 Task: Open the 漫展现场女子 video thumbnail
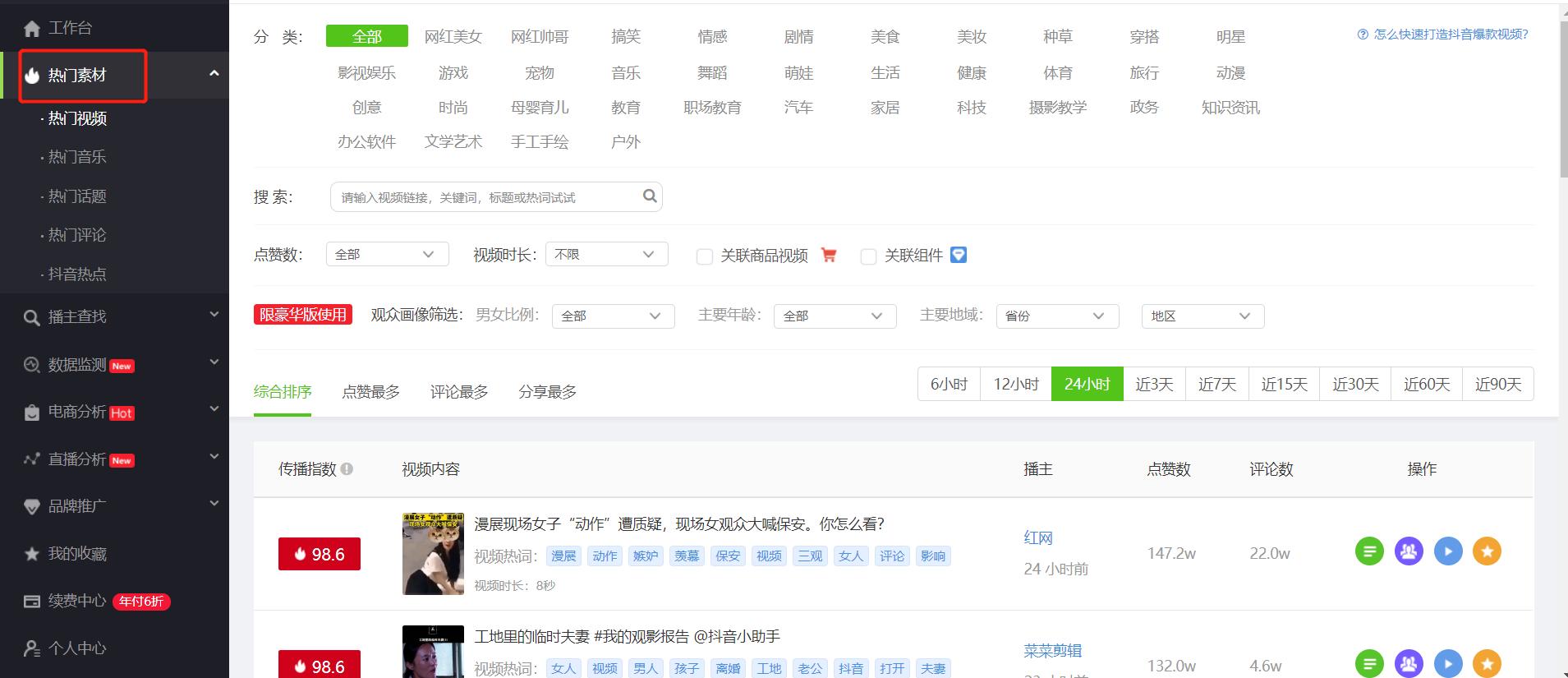coord(433,554)
